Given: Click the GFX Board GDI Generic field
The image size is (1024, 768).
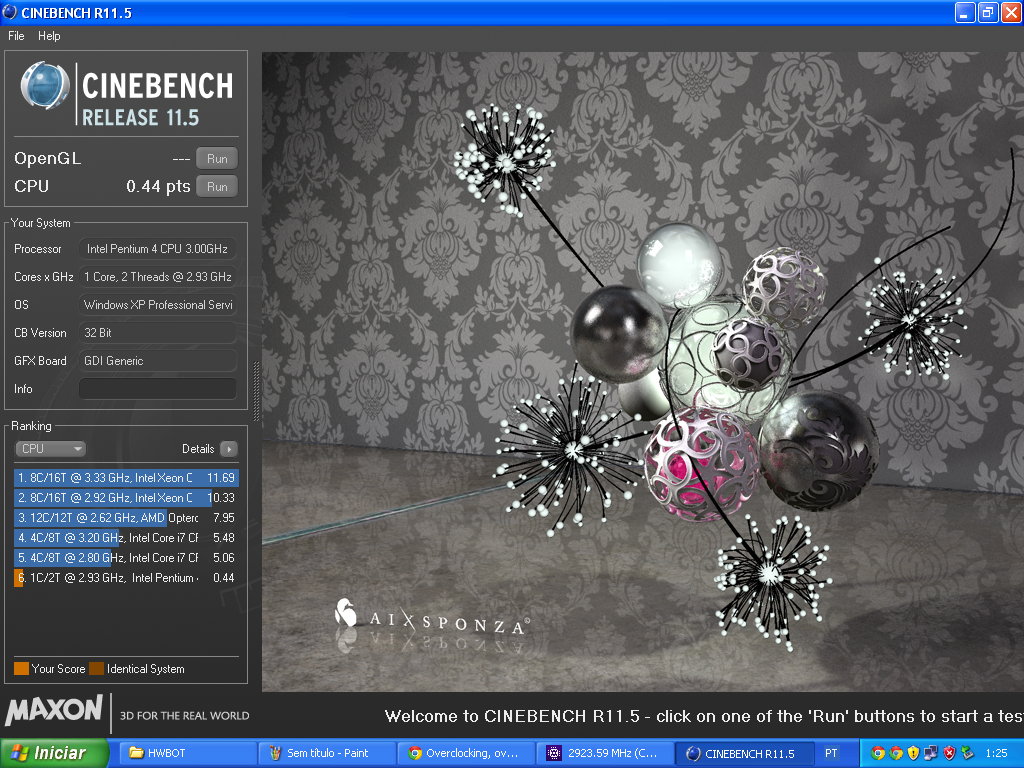Looking at the screenshot, I should [x=157, y=361].
